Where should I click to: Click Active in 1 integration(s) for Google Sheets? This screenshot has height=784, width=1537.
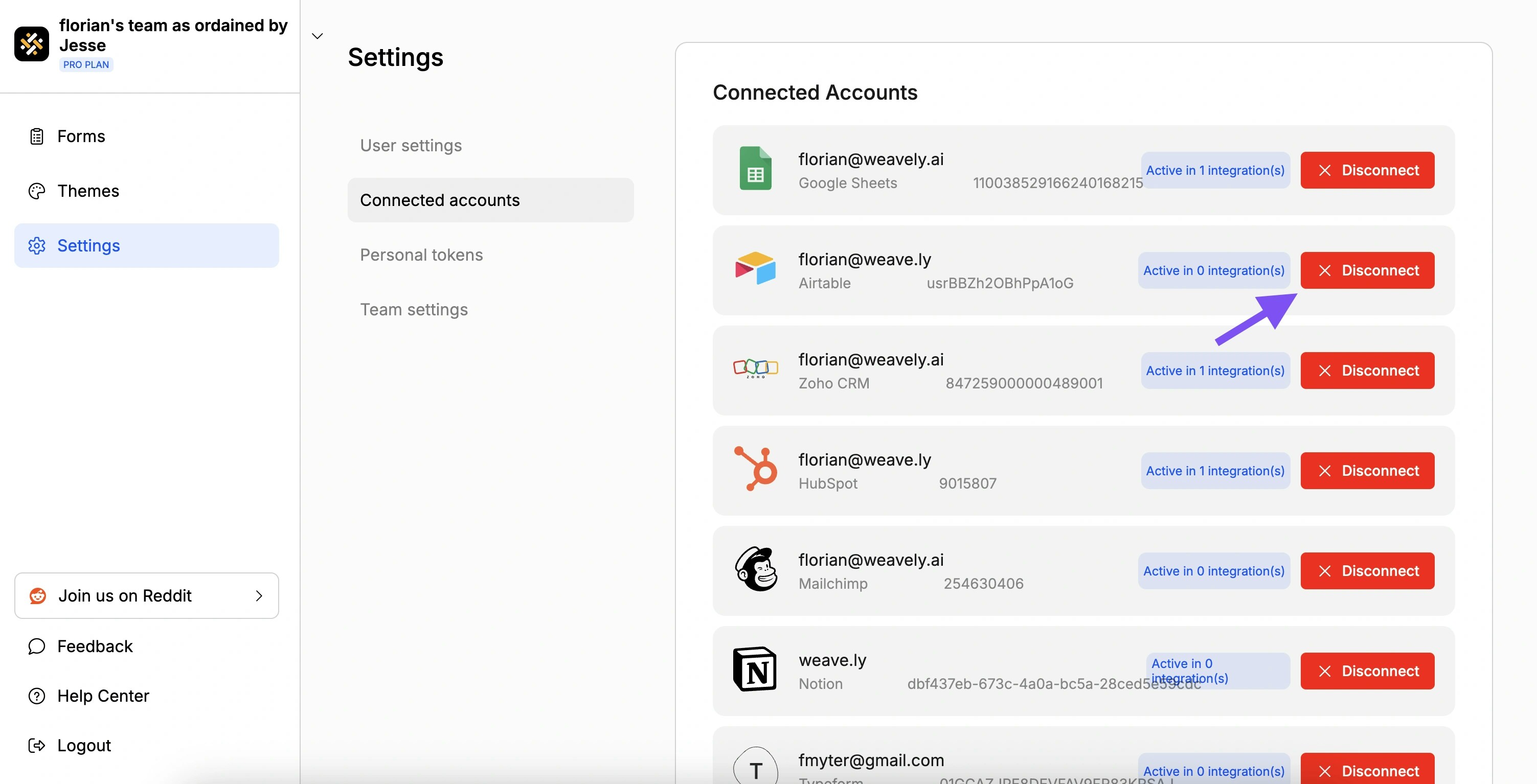(1215, 170)
